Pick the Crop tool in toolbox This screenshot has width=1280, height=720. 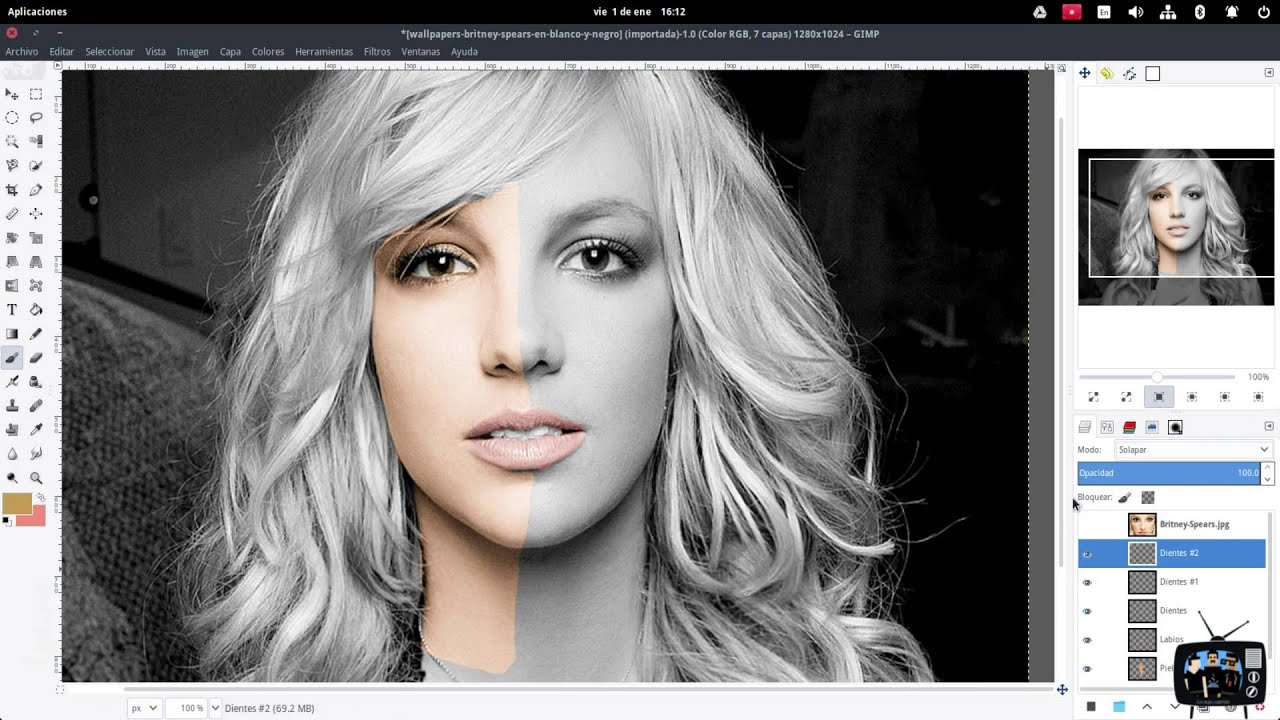12,190
